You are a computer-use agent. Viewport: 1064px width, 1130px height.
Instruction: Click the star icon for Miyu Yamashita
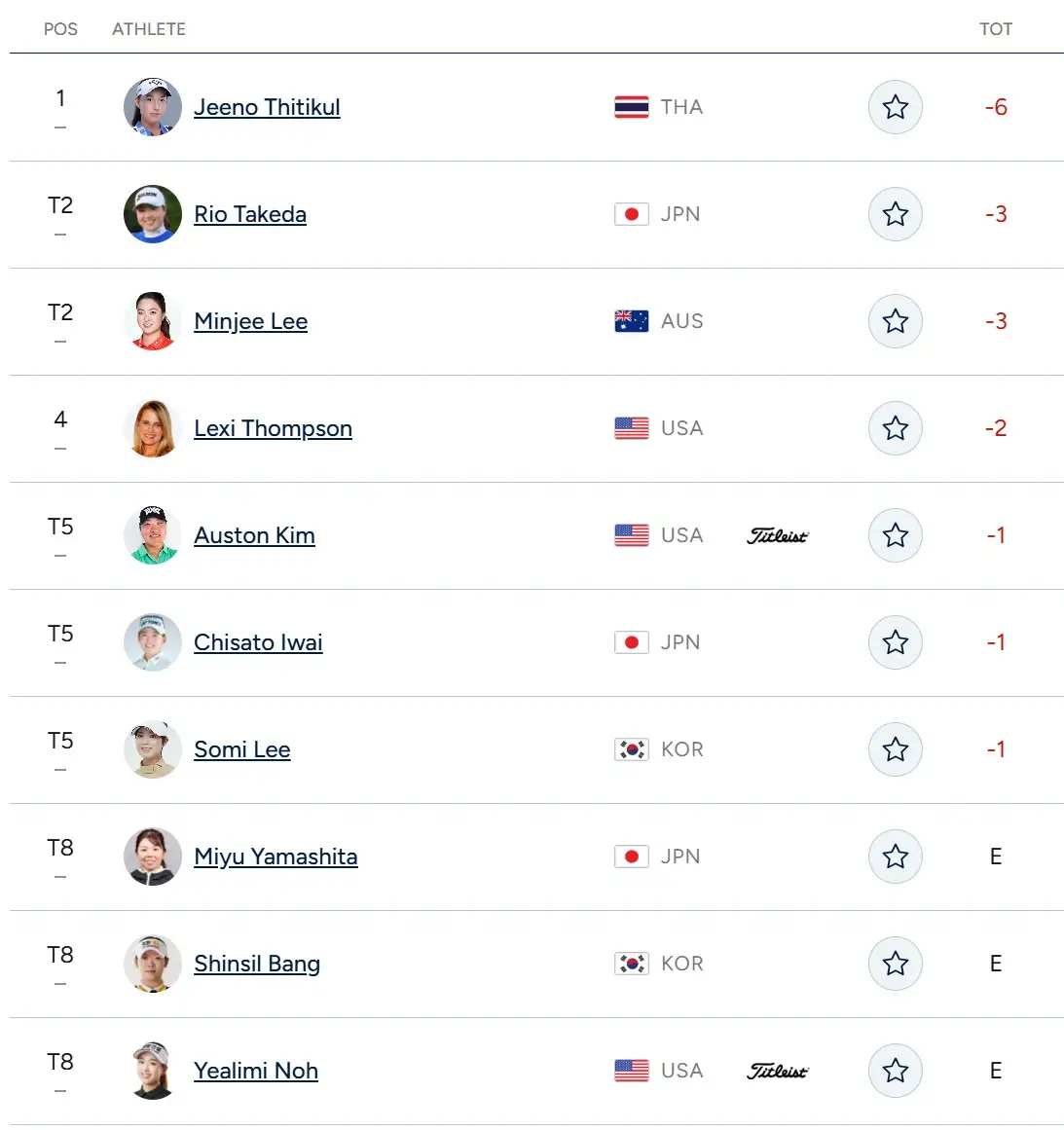click(896, 857)
